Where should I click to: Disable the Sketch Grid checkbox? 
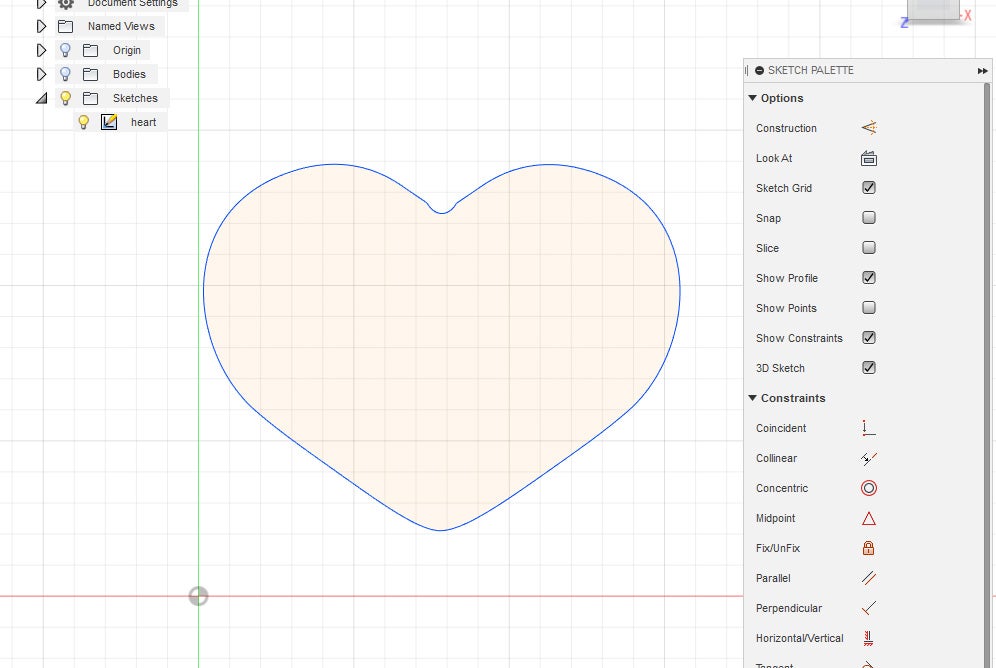click(868, 188)
